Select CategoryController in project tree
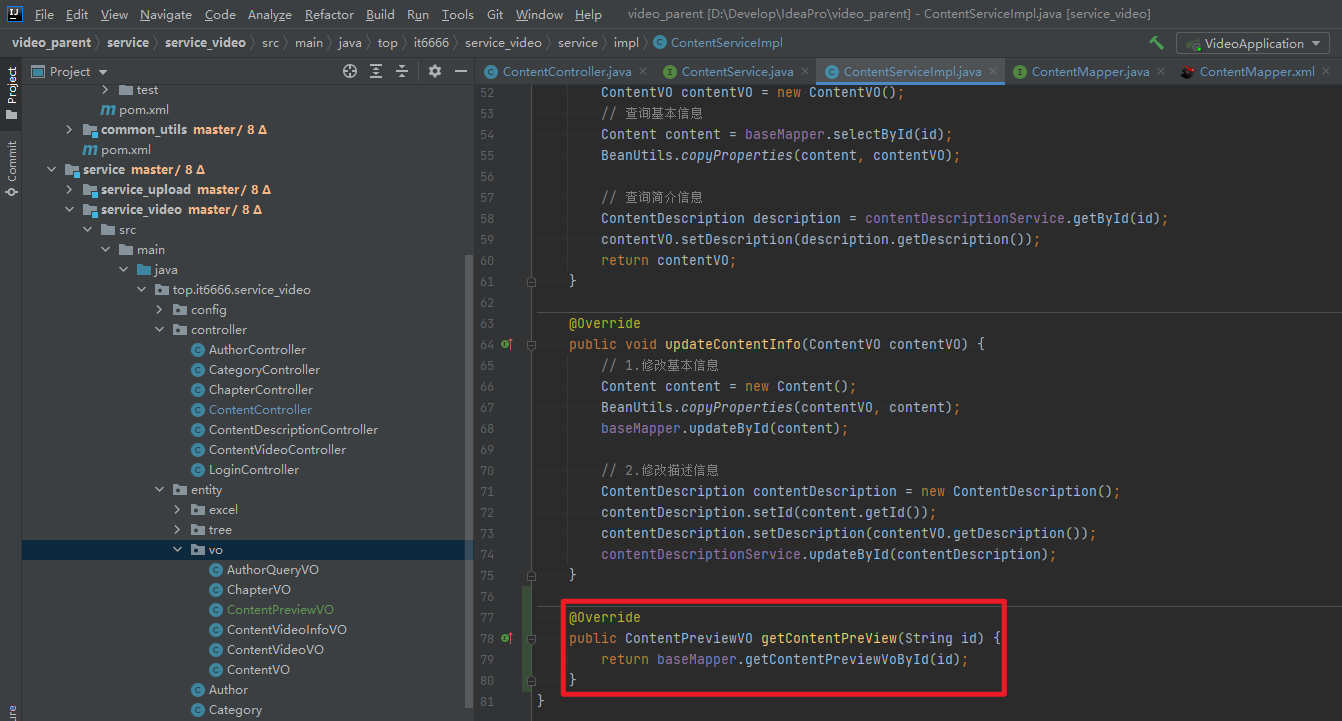 [264, 370]
